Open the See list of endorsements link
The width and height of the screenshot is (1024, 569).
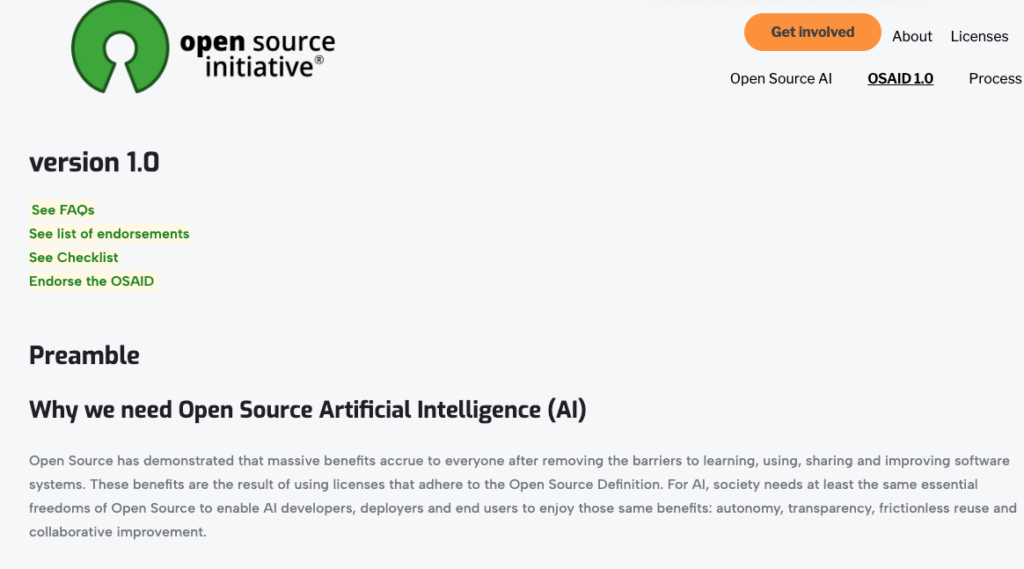click(x=109, y=234)
